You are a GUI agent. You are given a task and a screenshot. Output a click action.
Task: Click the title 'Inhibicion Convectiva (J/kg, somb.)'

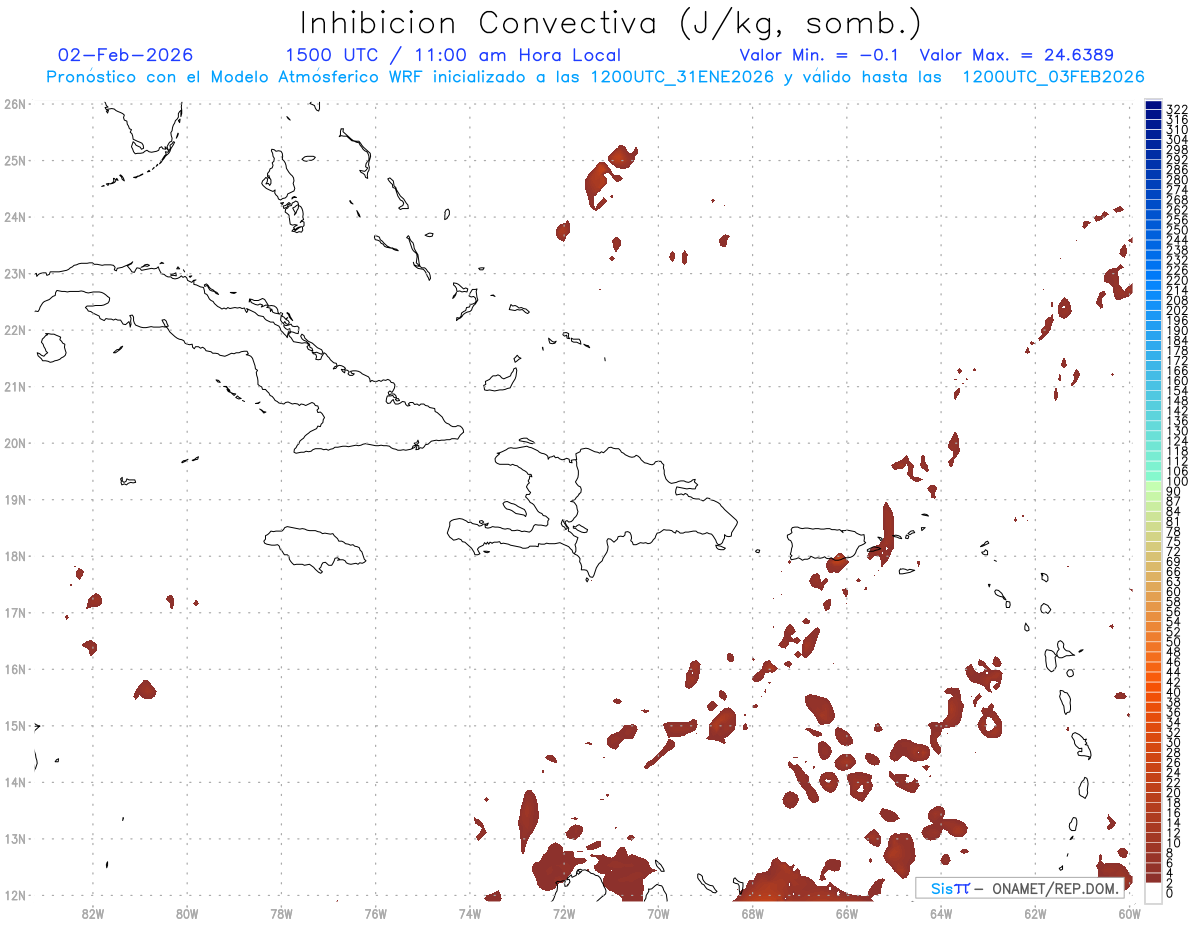(611, 24)
